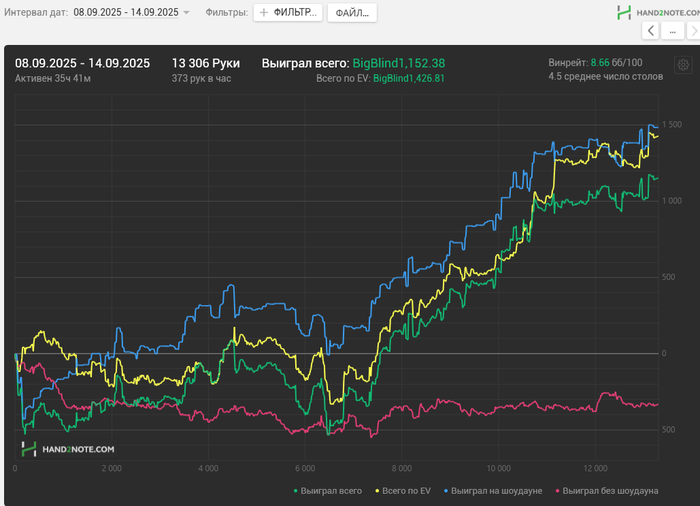
Task: Click the chart title date range 08.09.2025 - 14.09.2025
Action: click(83, 63)
